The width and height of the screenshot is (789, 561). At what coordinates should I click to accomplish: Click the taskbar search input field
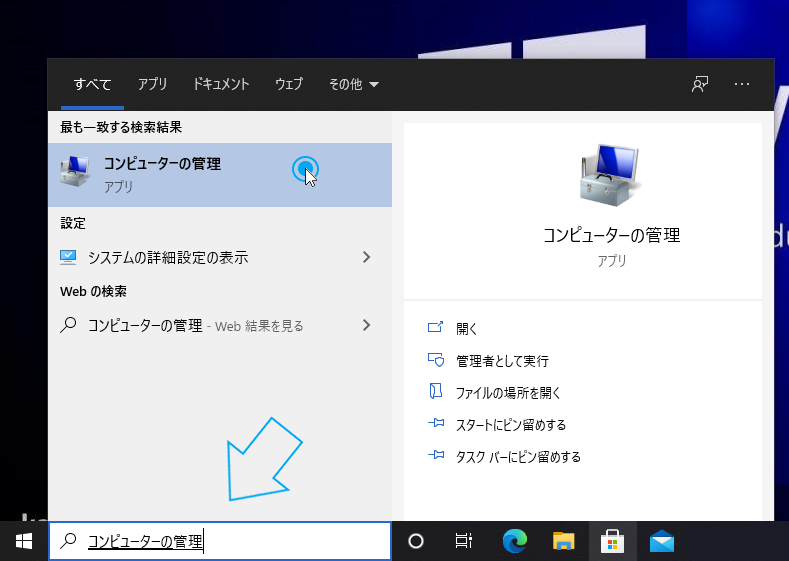pyautogui.click(x=220, y=541)
